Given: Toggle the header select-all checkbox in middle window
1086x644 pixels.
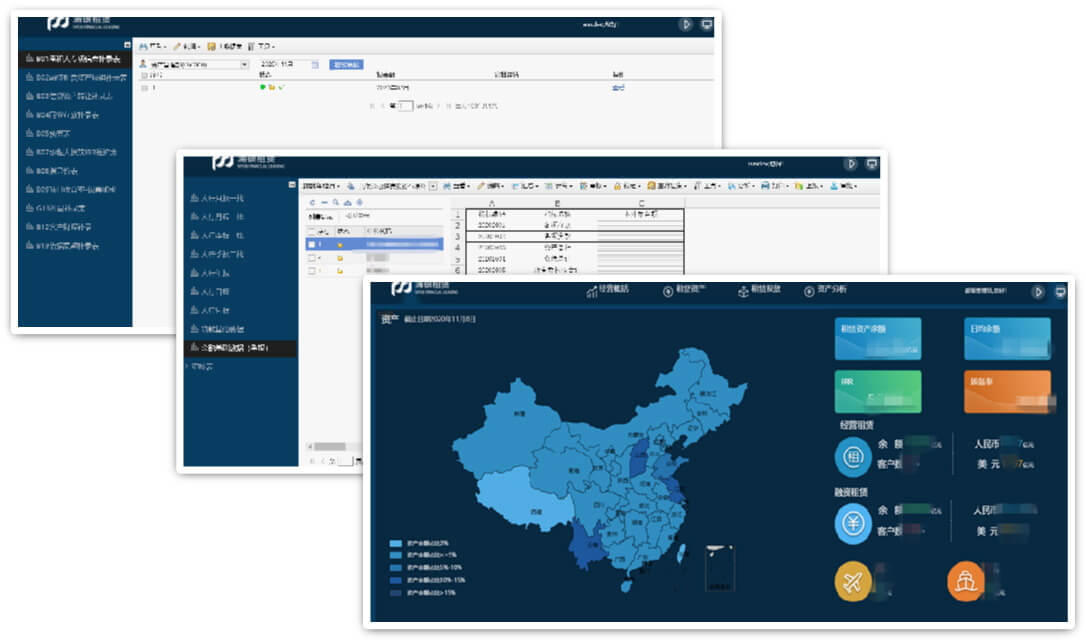Looking at the screenshot, I should coord(312,232).
